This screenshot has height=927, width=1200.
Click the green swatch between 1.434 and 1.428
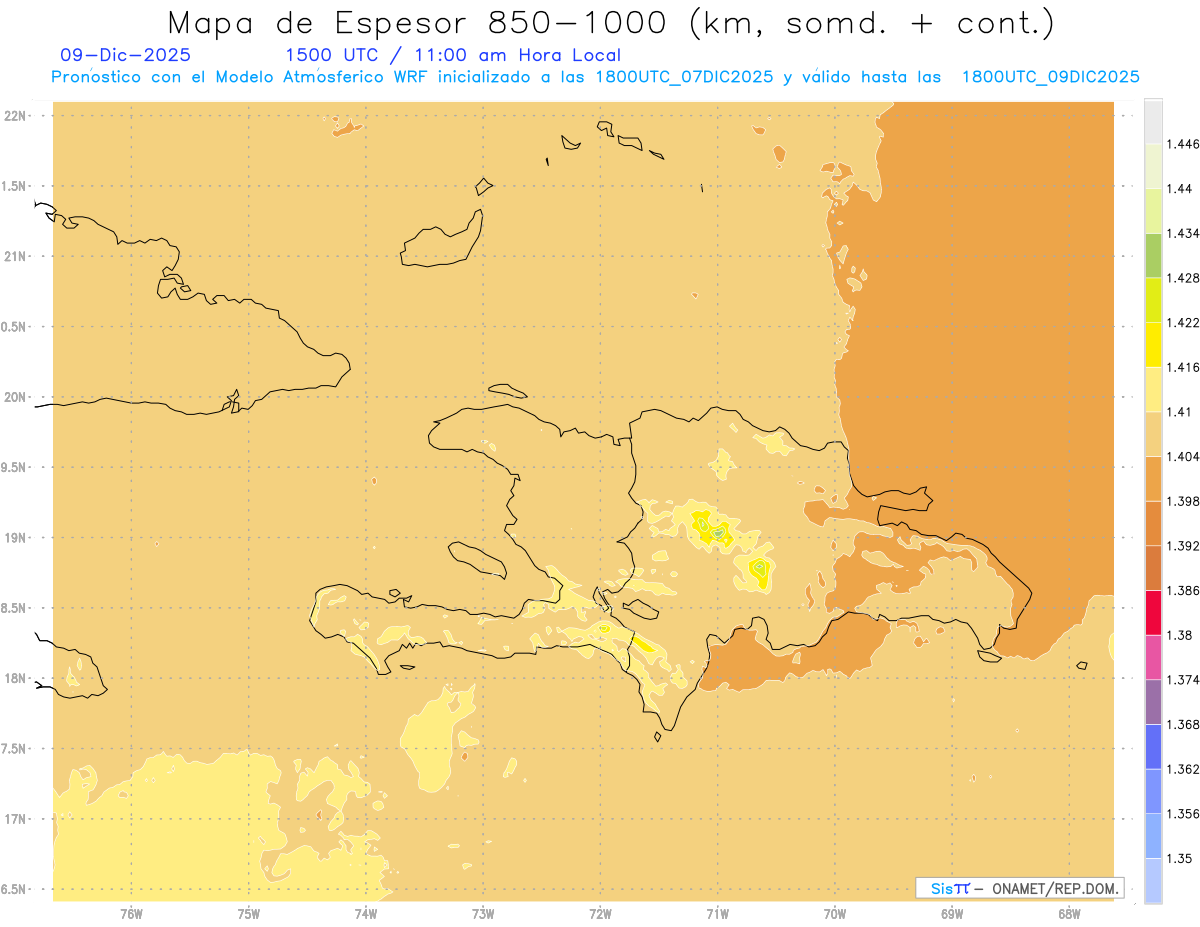(x=1153, y=255)
